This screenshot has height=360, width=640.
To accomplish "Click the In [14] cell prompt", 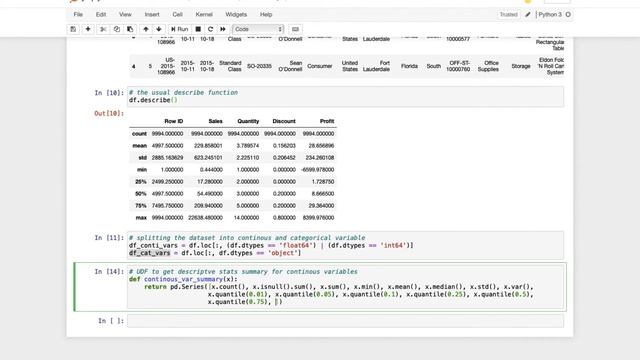I will click(109, 271).
